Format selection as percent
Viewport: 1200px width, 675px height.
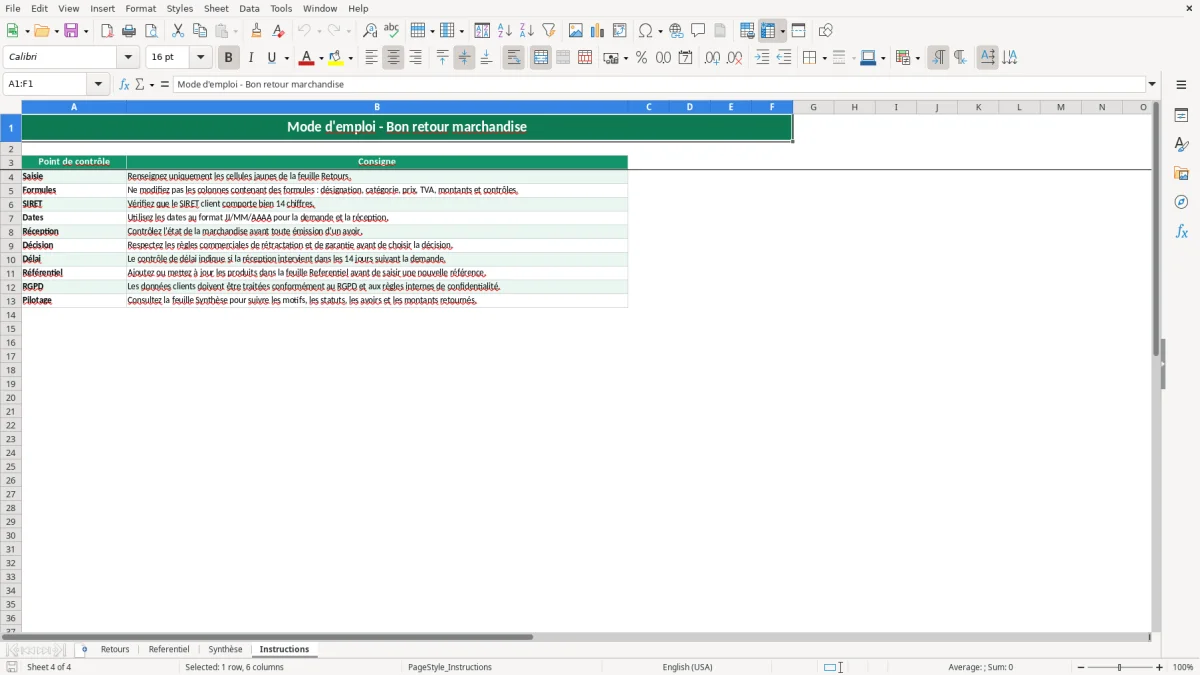641,58
